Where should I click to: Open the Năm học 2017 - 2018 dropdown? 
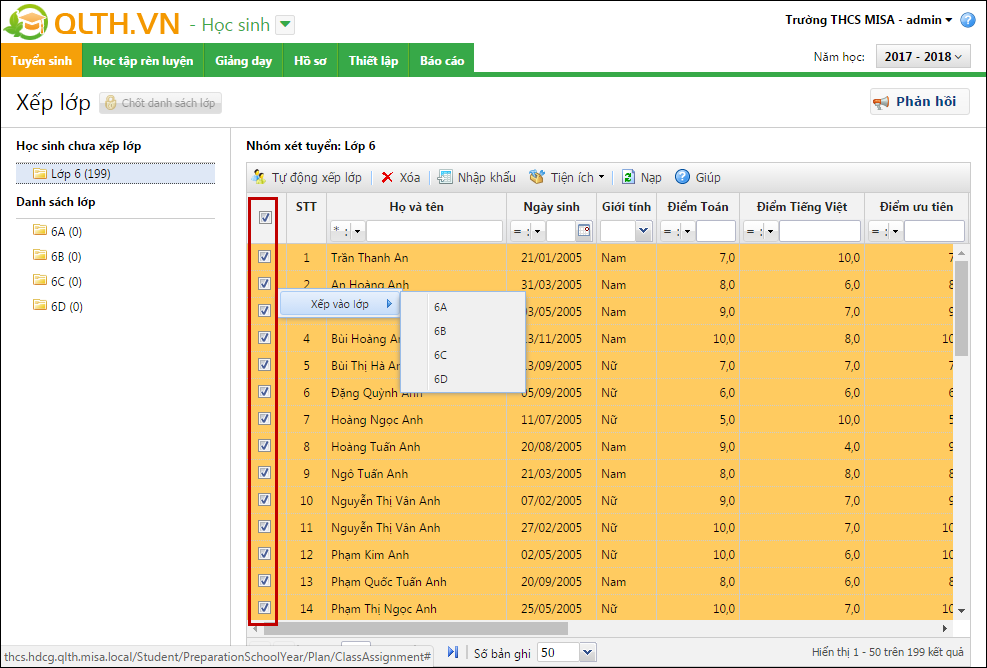point(922,57)
